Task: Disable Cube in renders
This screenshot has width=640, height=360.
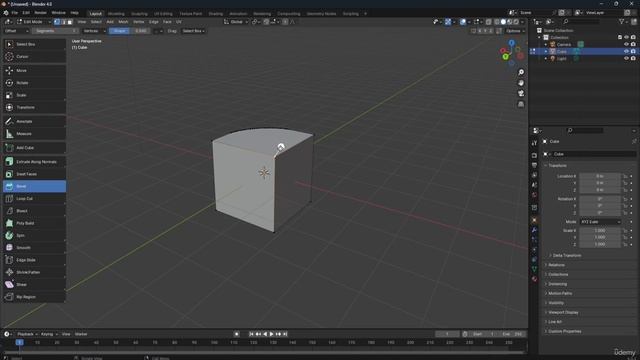Action: tap(633, 51)
